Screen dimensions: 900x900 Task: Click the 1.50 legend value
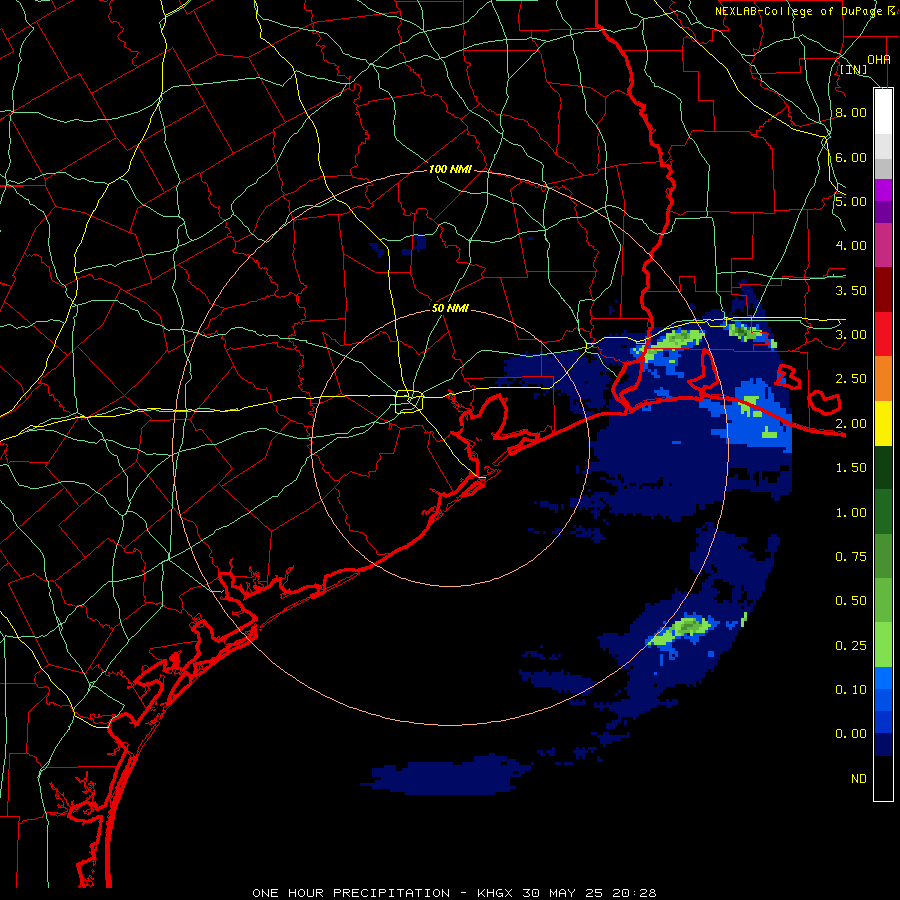[x=851, y=468]
